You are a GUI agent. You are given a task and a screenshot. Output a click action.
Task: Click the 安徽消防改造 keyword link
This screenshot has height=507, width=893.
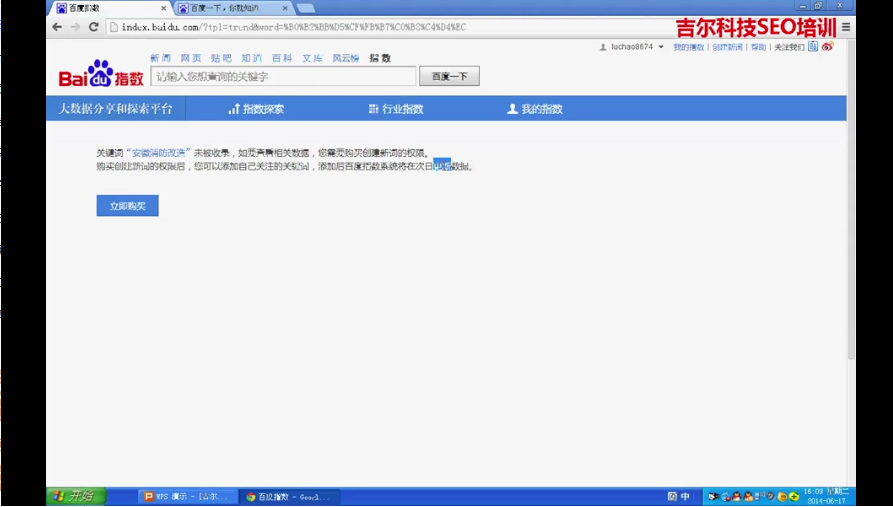[159, 153]
